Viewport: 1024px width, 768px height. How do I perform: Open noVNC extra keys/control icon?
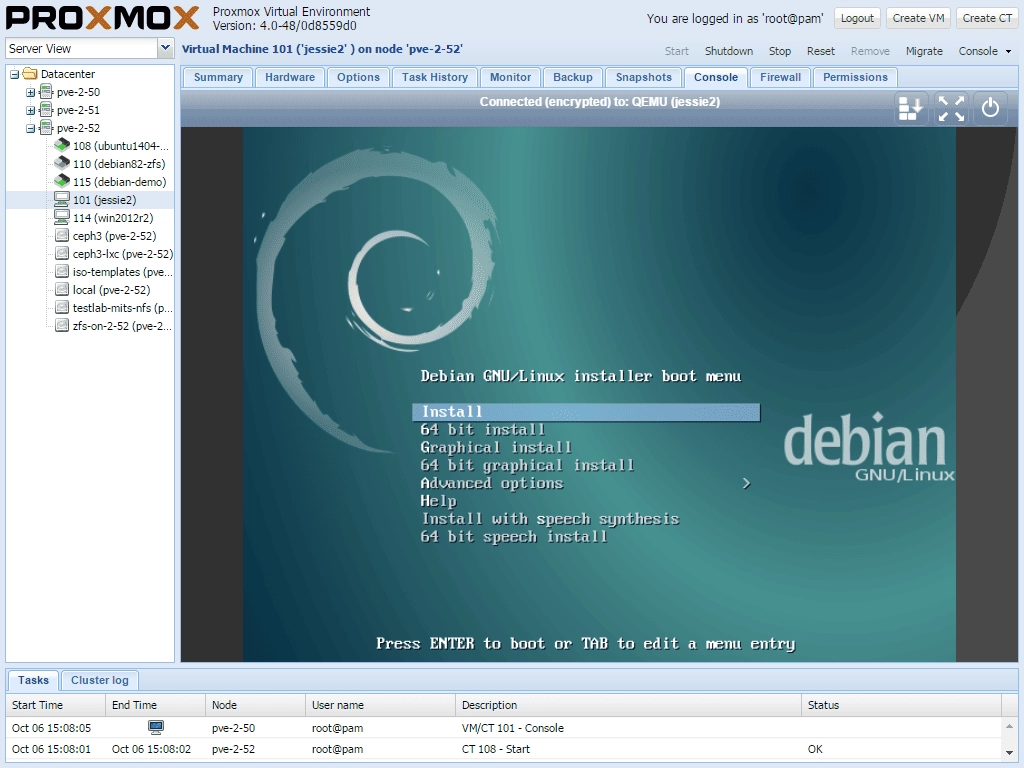(910, 108)
